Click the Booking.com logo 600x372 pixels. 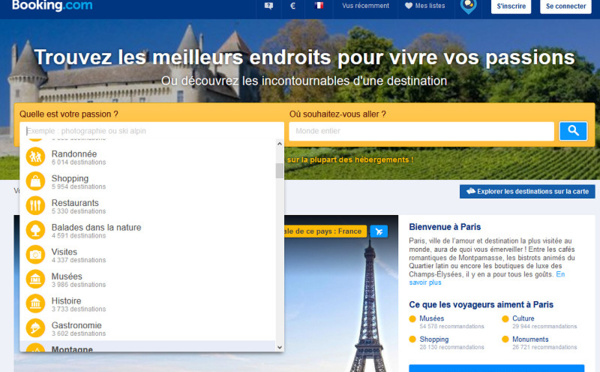pos(52,5)
